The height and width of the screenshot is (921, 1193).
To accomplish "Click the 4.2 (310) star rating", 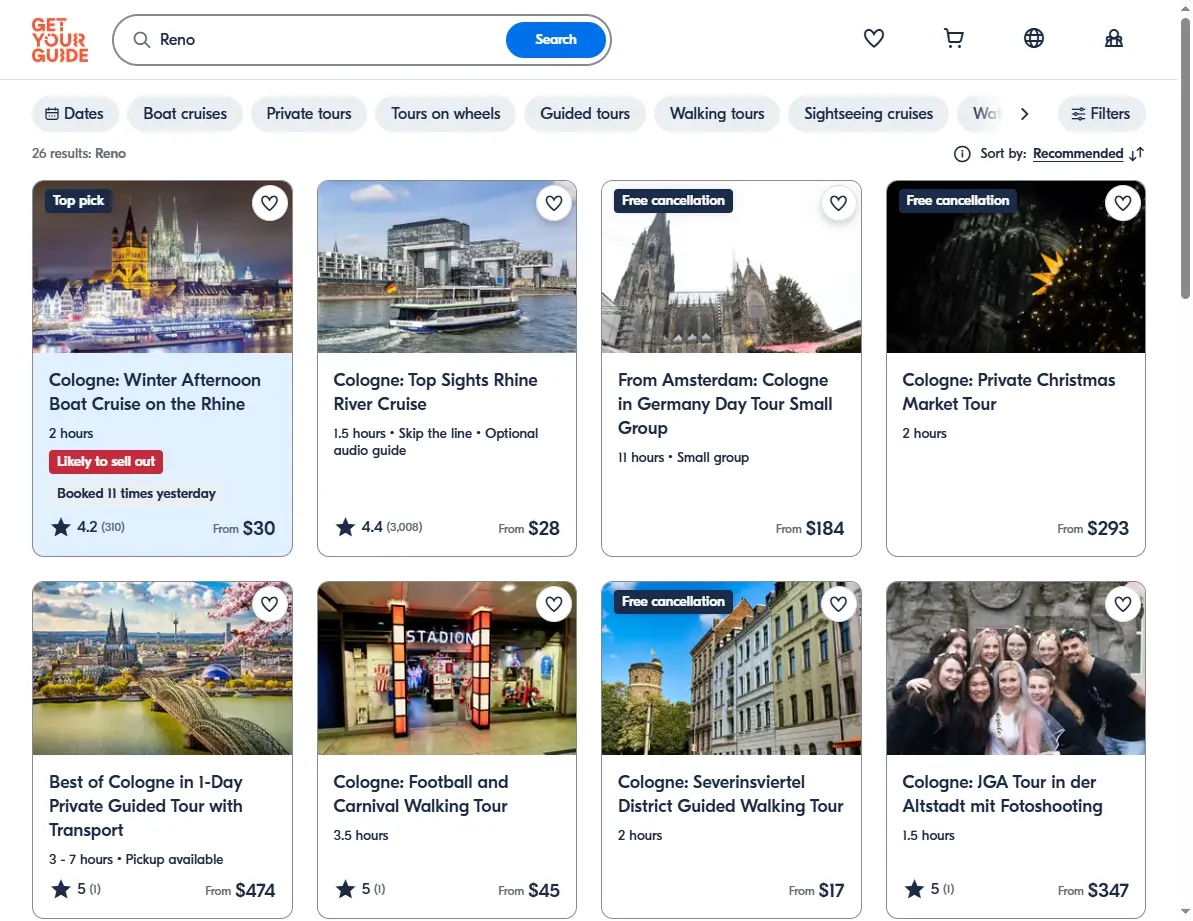I will (x=87, y=527).
